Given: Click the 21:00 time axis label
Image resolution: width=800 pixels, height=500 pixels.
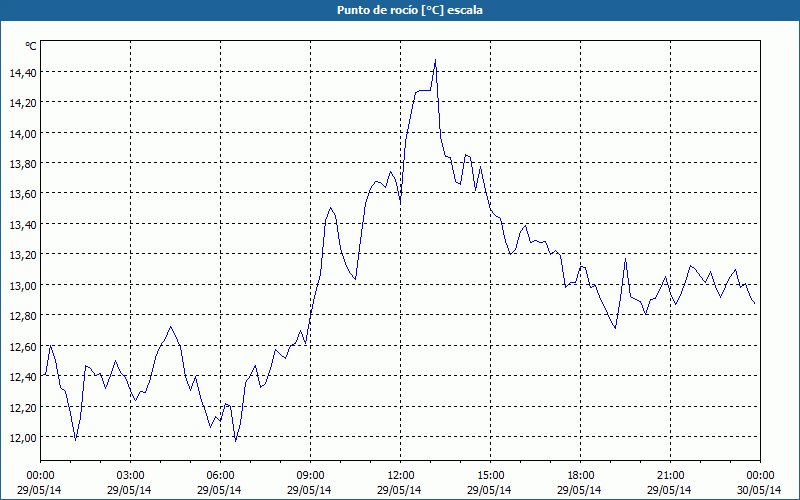Looking at the screenshot, I should coord(670,475).
